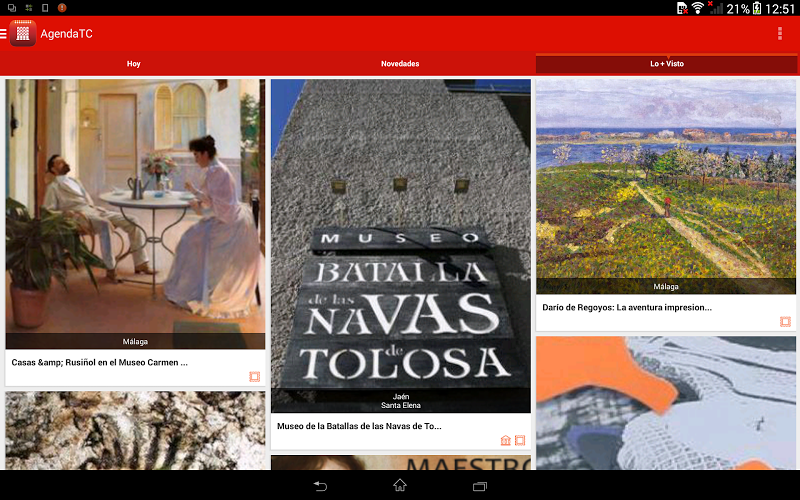Click the 'AgendaTC' app title text
Image resolution: width=800 pixels, height=500 pixels.
pos(66,34)
